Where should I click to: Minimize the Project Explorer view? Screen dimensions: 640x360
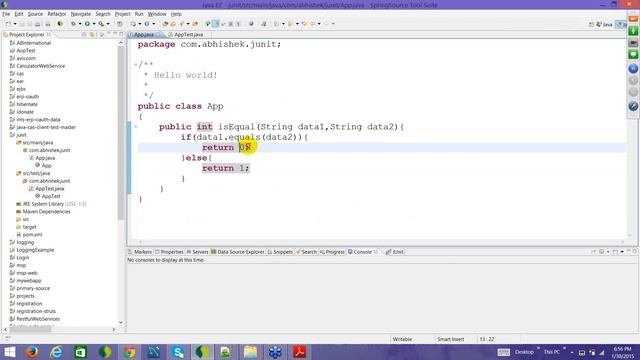click(115, 34)
